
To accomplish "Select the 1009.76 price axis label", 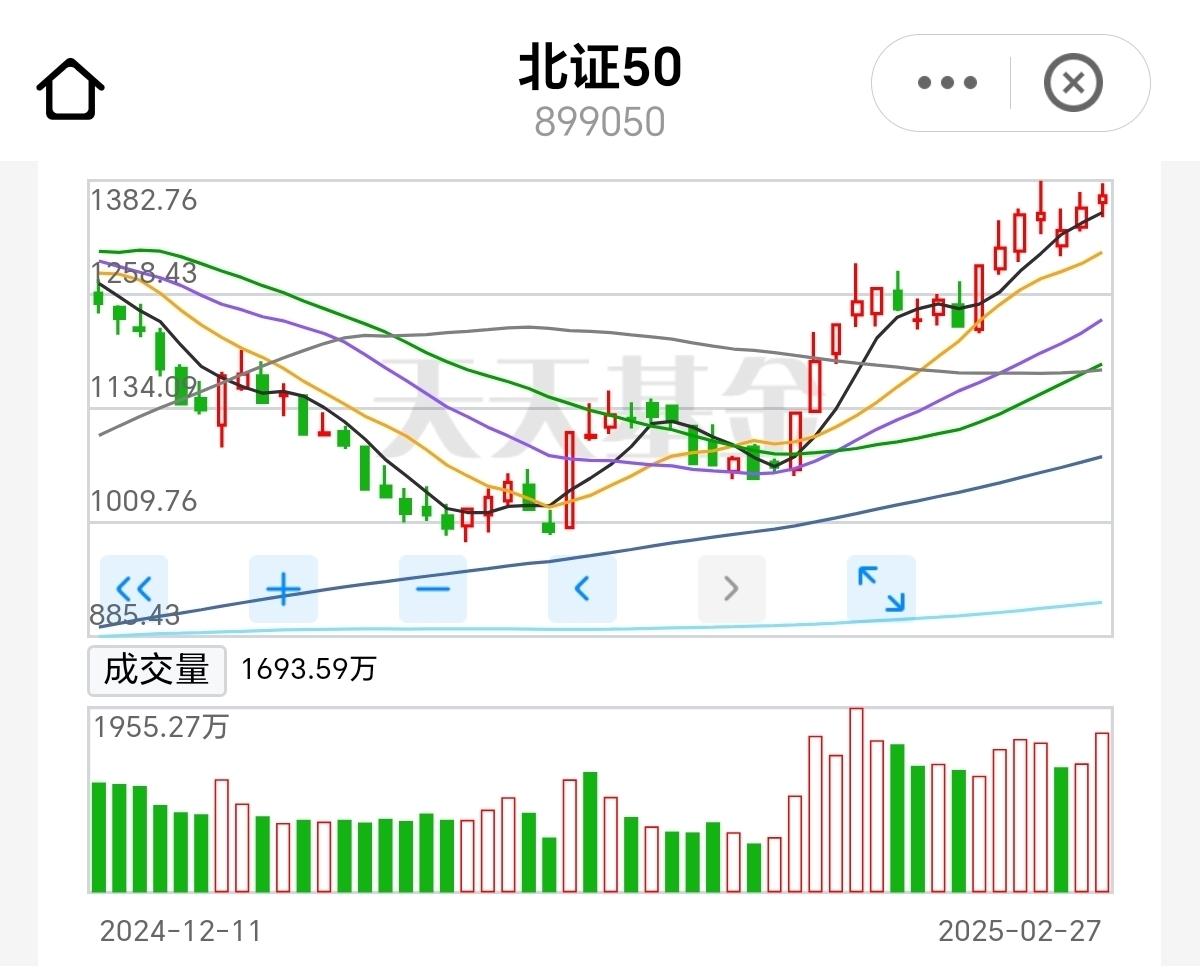I will (x=144, y=500).
